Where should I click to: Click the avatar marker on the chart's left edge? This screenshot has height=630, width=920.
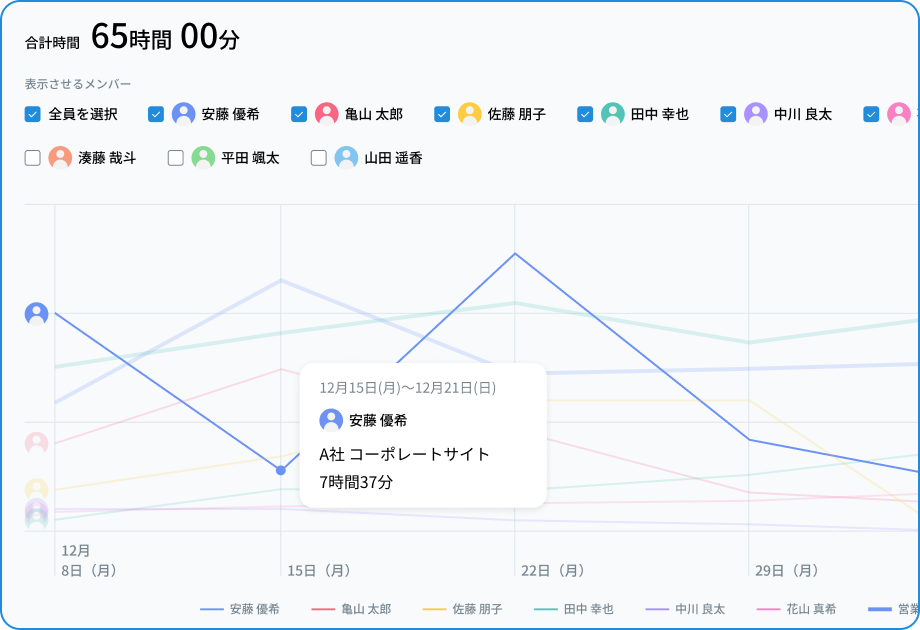[37, 313]
